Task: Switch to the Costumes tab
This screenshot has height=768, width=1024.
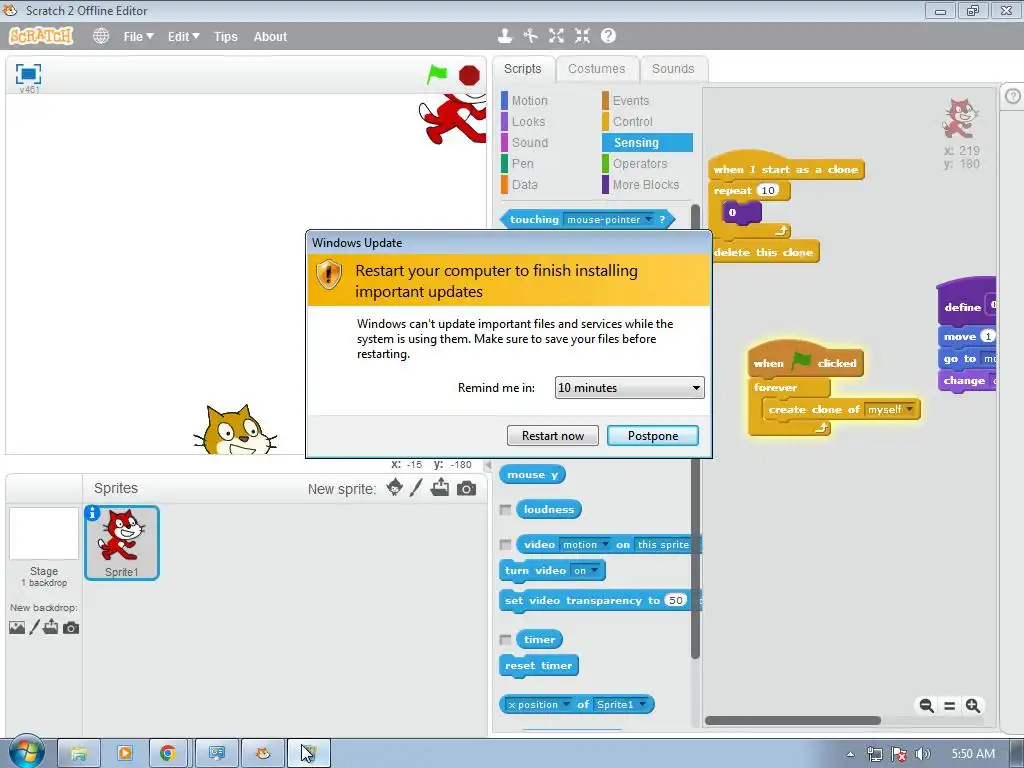Action: [x=596, y=69]
